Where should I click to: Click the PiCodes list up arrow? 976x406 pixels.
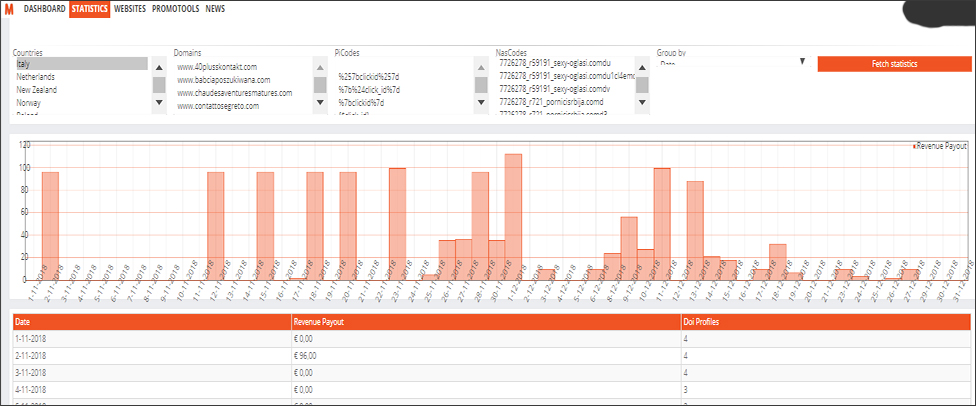pyautogui.click(x=481, y=68)
